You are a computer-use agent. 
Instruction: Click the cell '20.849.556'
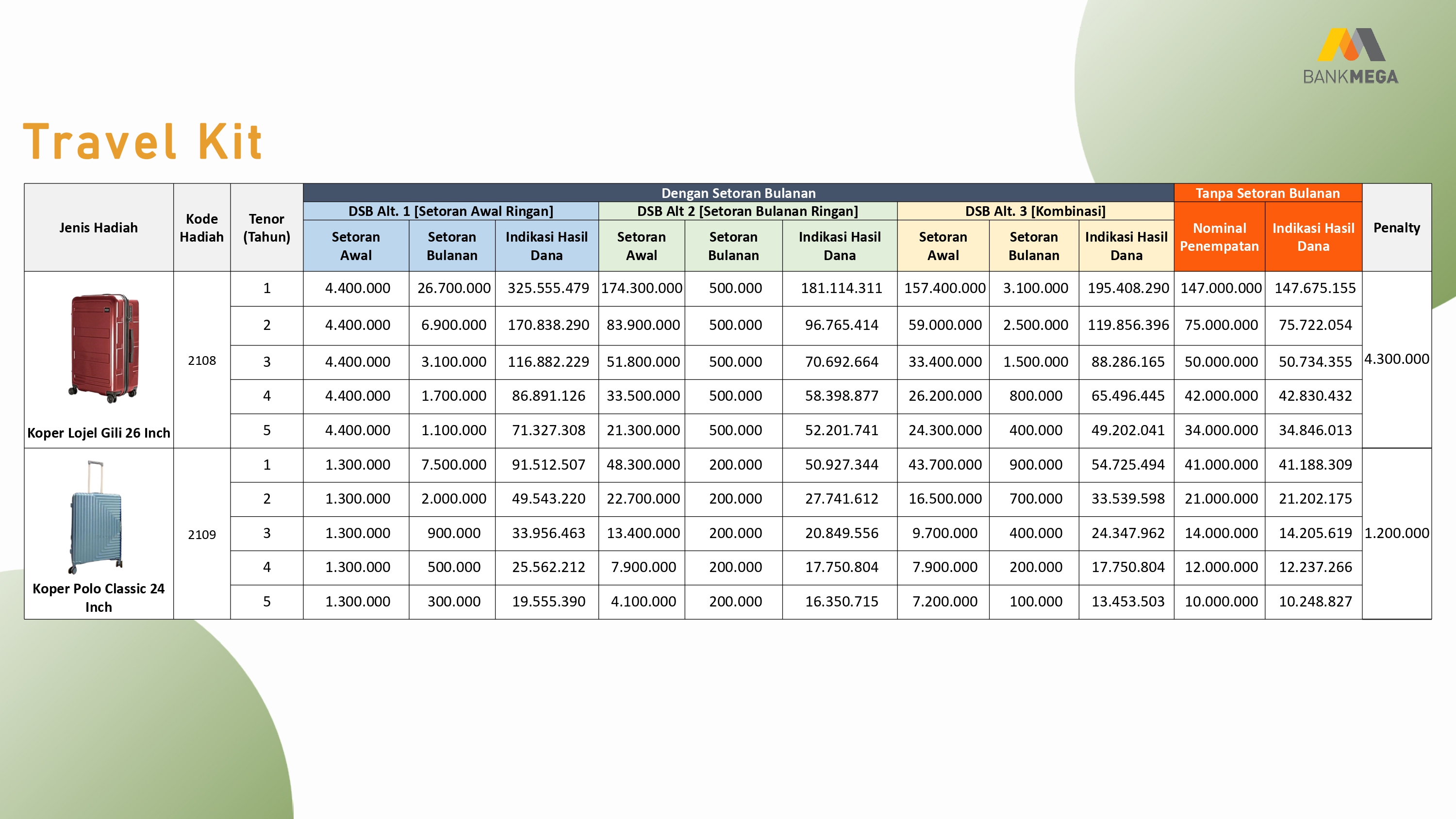point(841,533)
